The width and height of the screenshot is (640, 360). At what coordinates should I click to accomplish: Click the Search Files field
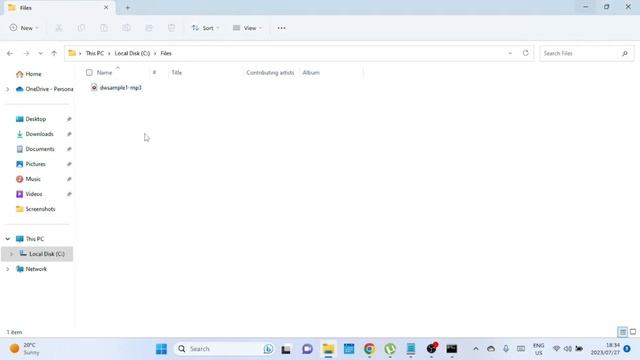click(587, 53)
